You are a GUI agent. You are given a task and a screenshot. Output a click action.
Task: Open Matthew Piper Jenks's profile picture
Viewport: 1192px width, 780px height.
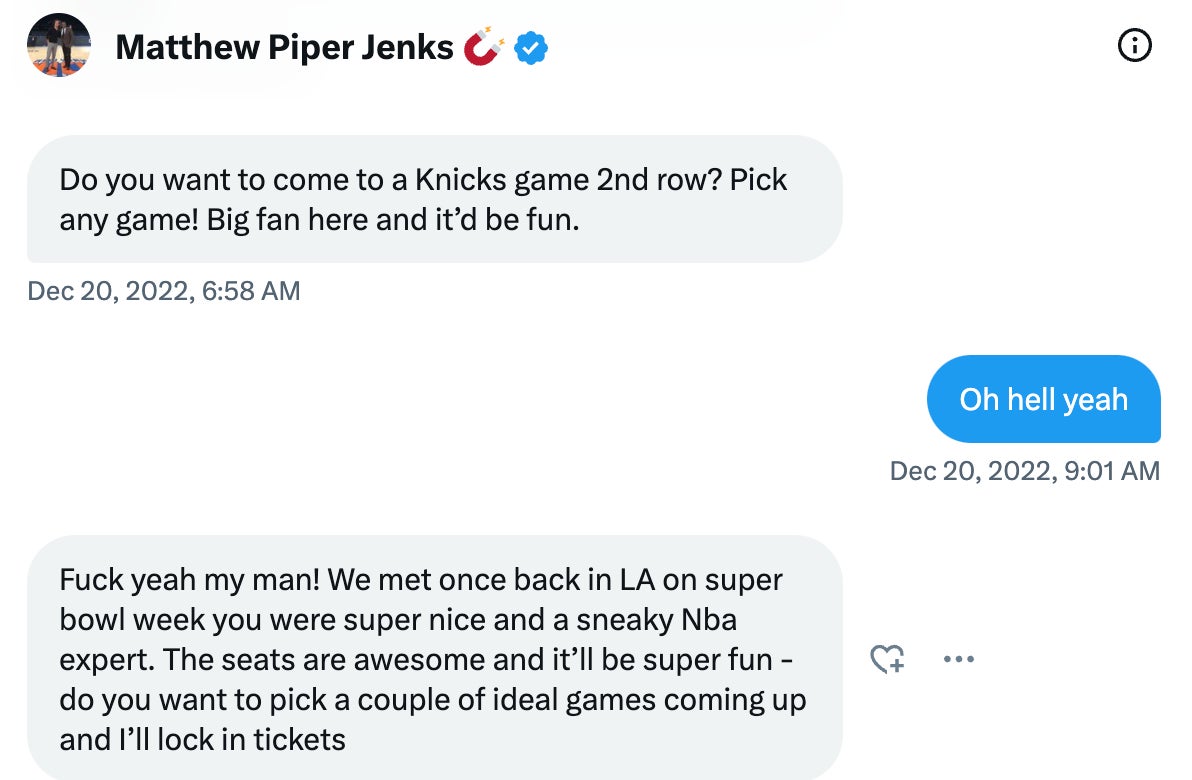[x=60, y=46]
